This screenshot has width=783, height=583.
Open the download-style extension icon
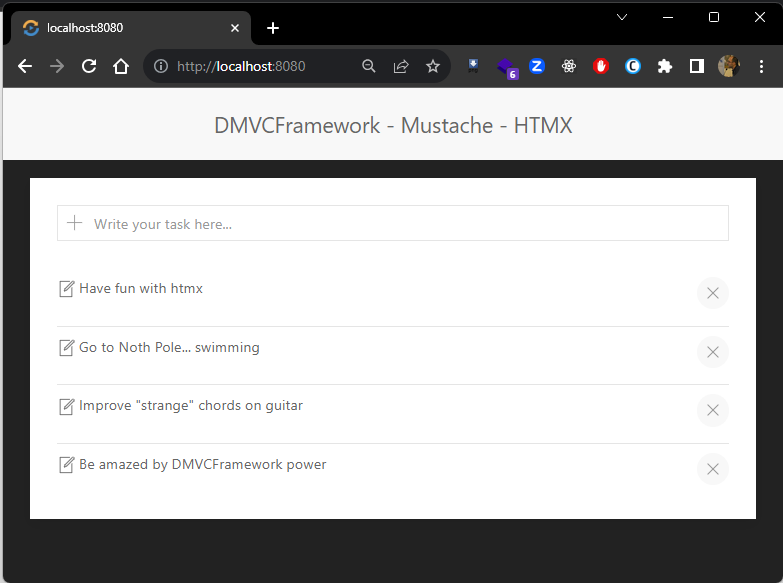tap(473, 66)
